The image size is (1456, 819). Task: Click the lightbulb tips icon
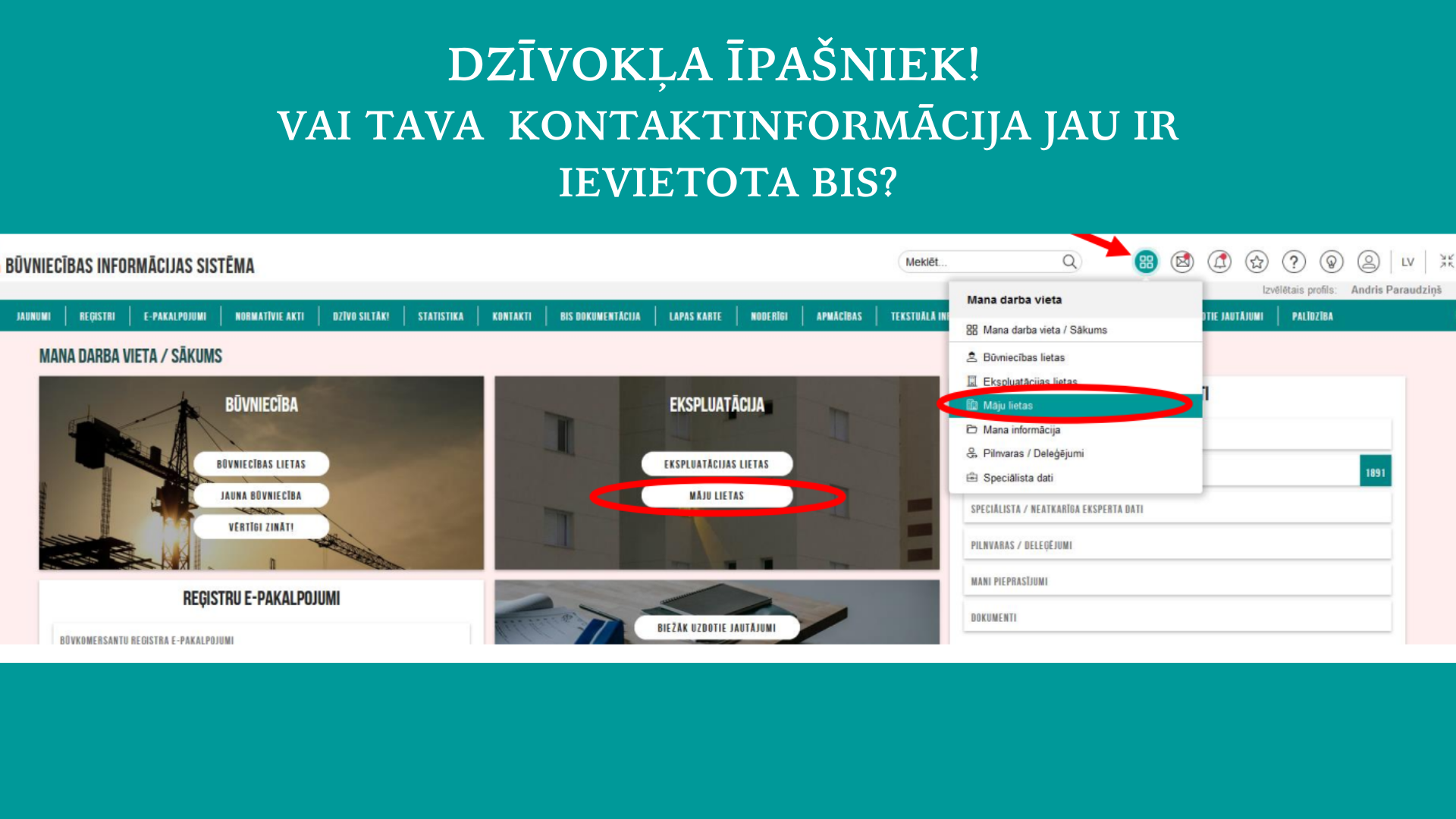[1331, 262]
